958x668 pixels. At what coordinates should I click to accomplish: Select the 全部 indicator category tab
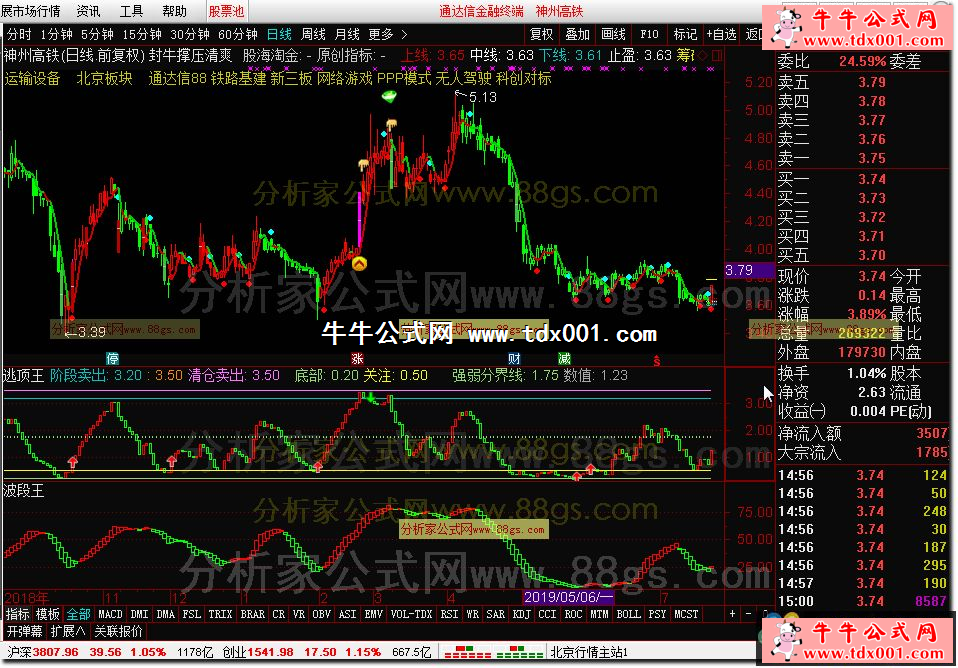78,614
